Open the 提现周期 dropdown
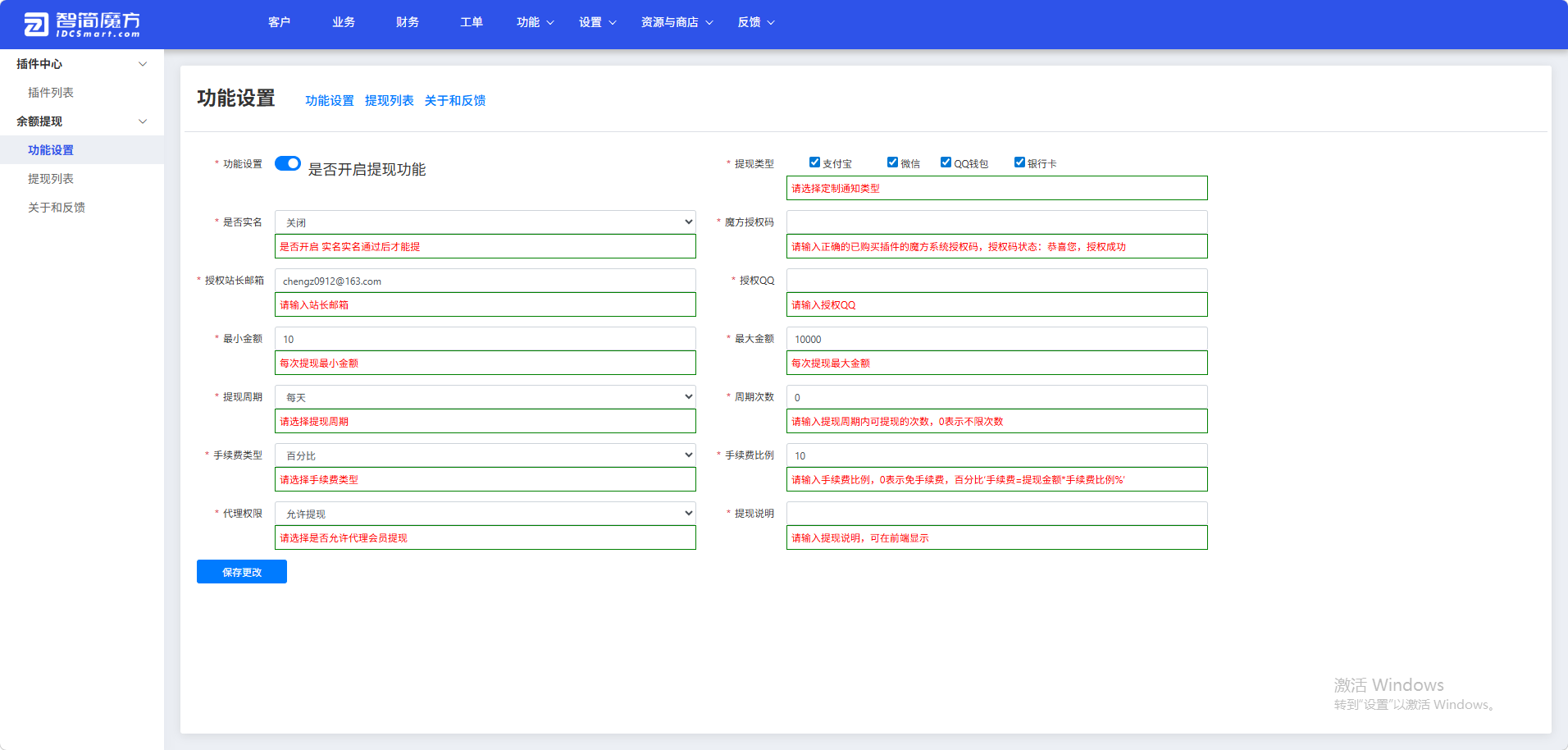This screenshot has height=750, width=1568. (x=485, y=397)
